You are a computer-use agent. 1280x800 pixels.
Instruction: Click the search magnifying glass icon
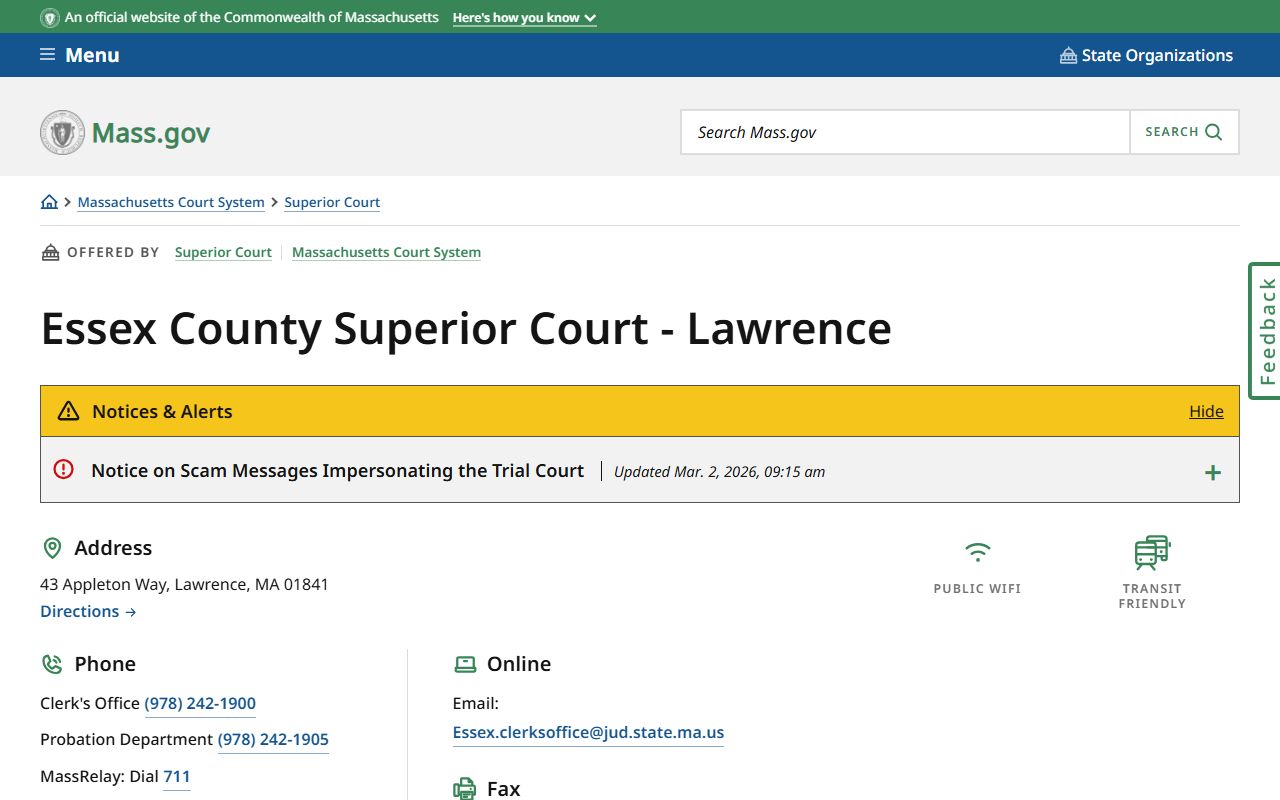point(1214,132)
